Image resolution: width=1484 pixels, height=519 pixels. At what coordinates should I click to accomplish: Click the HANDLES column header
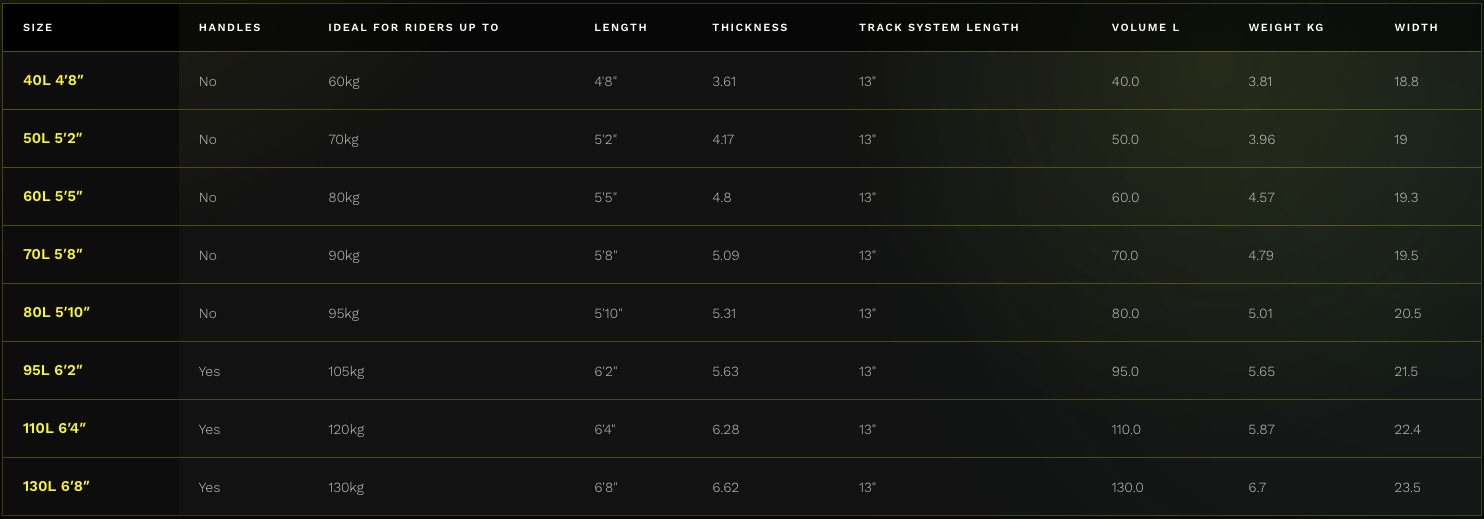[x=230, y=28]
